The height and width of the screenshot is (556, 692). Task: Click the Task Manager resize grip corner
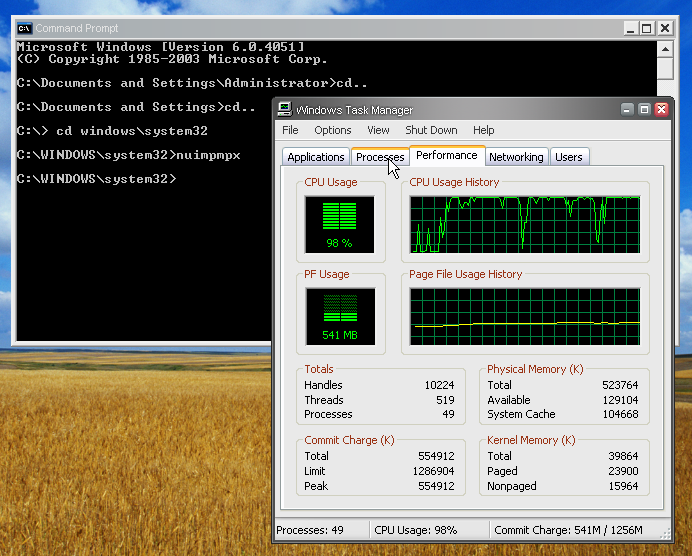(665, 534)
